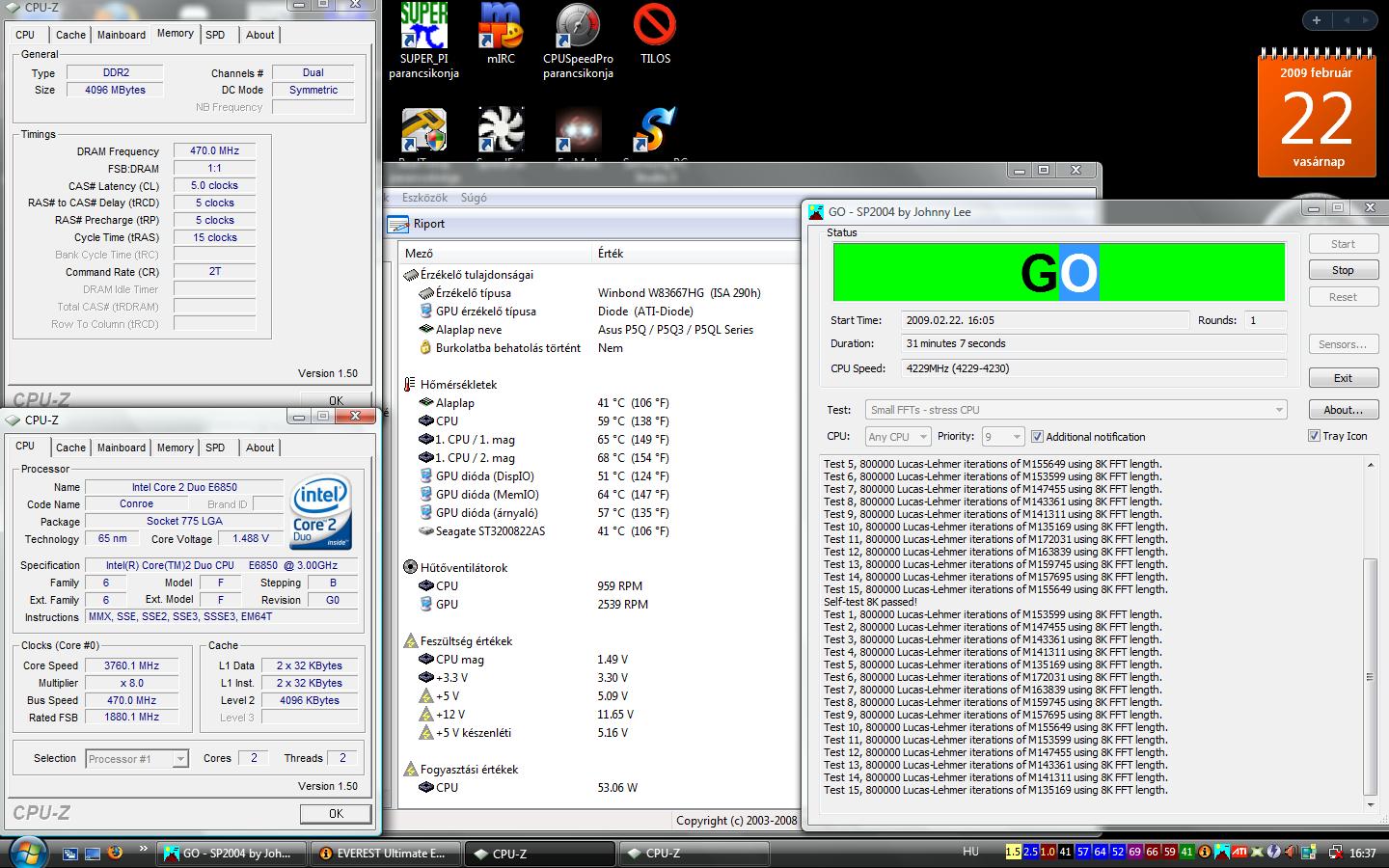
Task: Click the HU language indicator
Action: pos(970,852)
